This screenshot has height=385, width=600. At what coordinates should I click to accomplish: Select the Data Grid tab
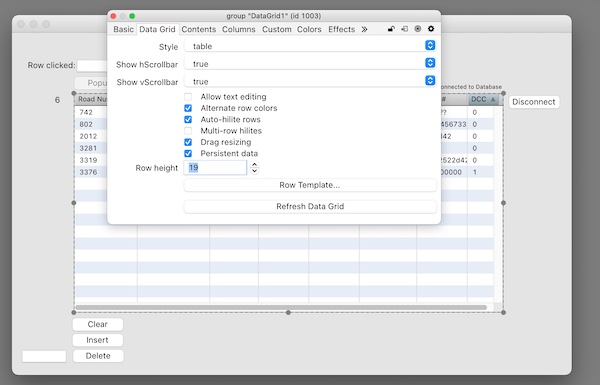tap(157, 29)
